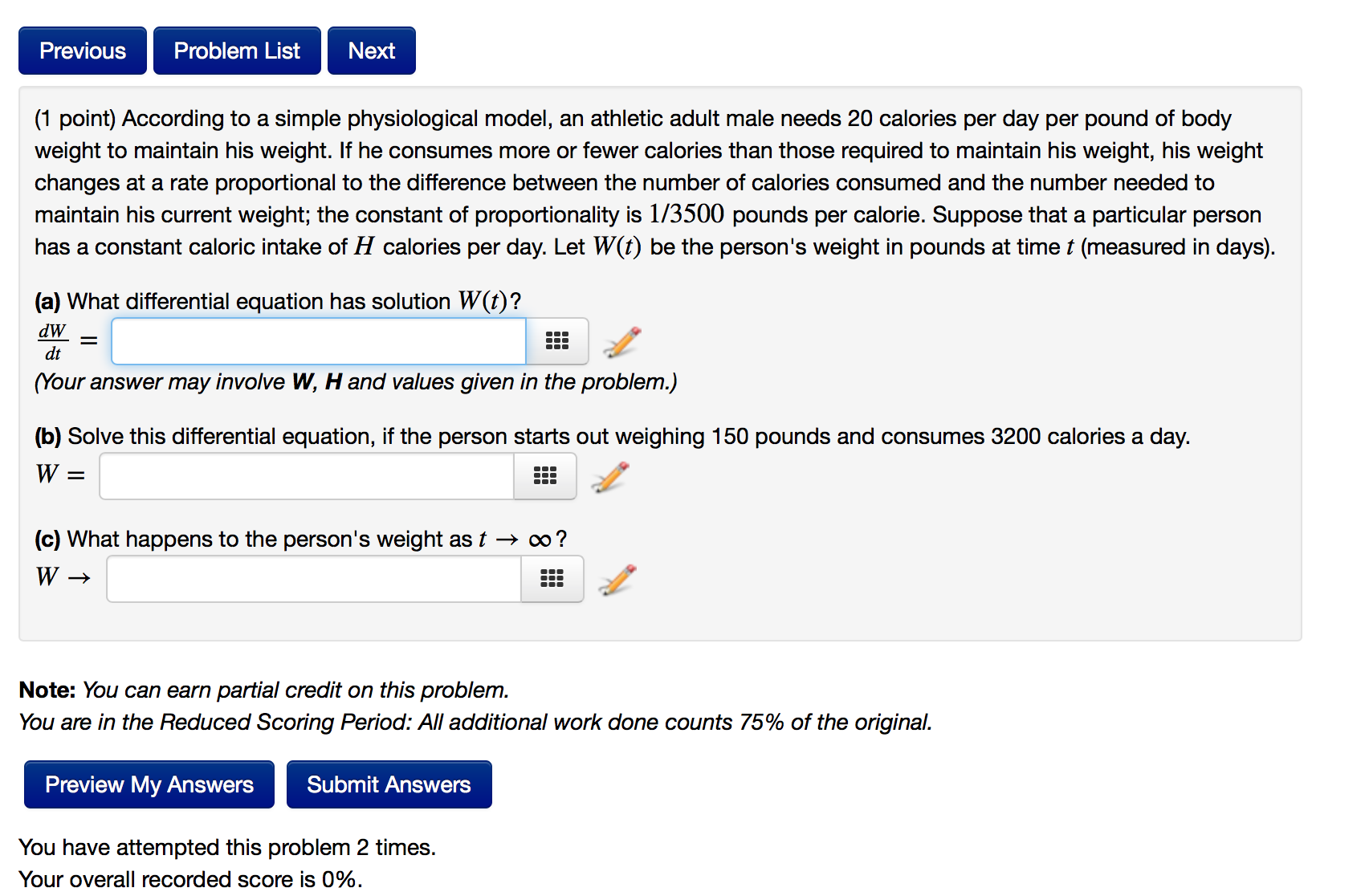The width and height of the screenshot is (1365, 896).
Task: Click pencil icon beside dW/dt answer box
Action: click(x=622, y=341)
